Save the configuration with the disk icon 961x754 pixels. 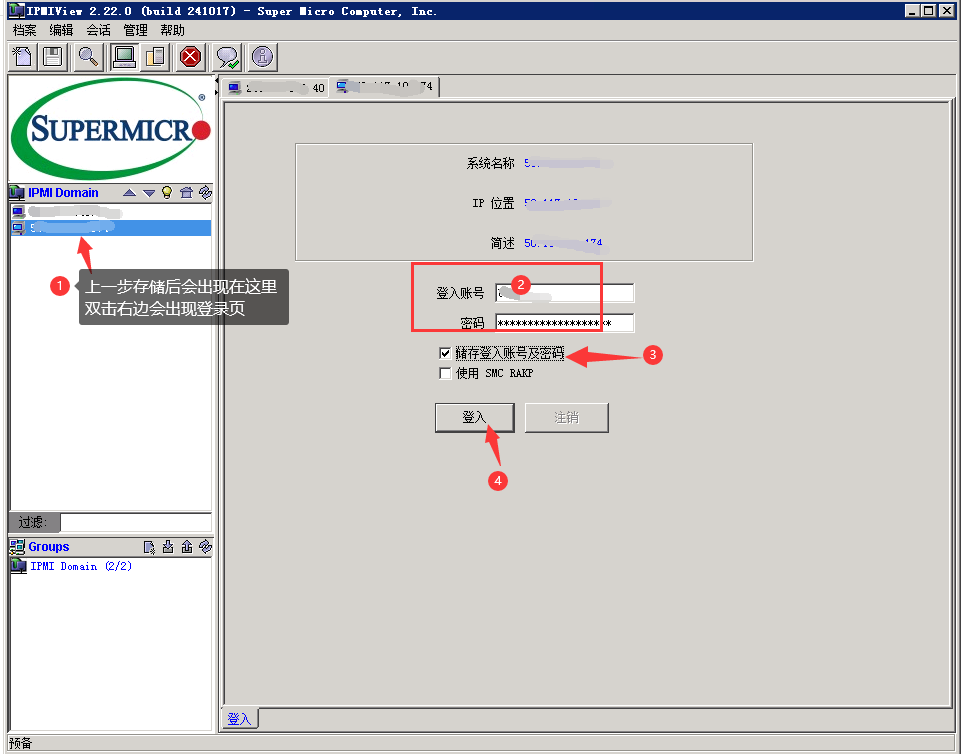[x=53, y=56]
